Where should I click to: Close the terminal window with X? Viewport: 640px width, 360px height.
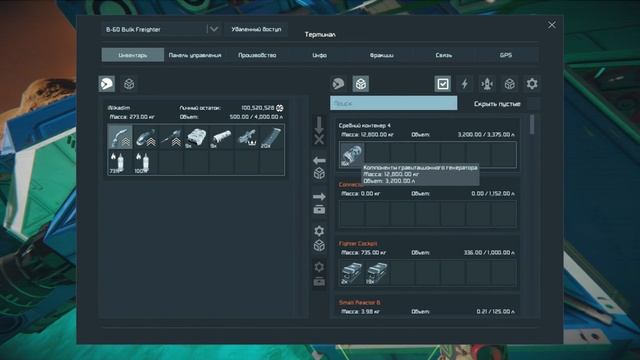coord(551,25)
